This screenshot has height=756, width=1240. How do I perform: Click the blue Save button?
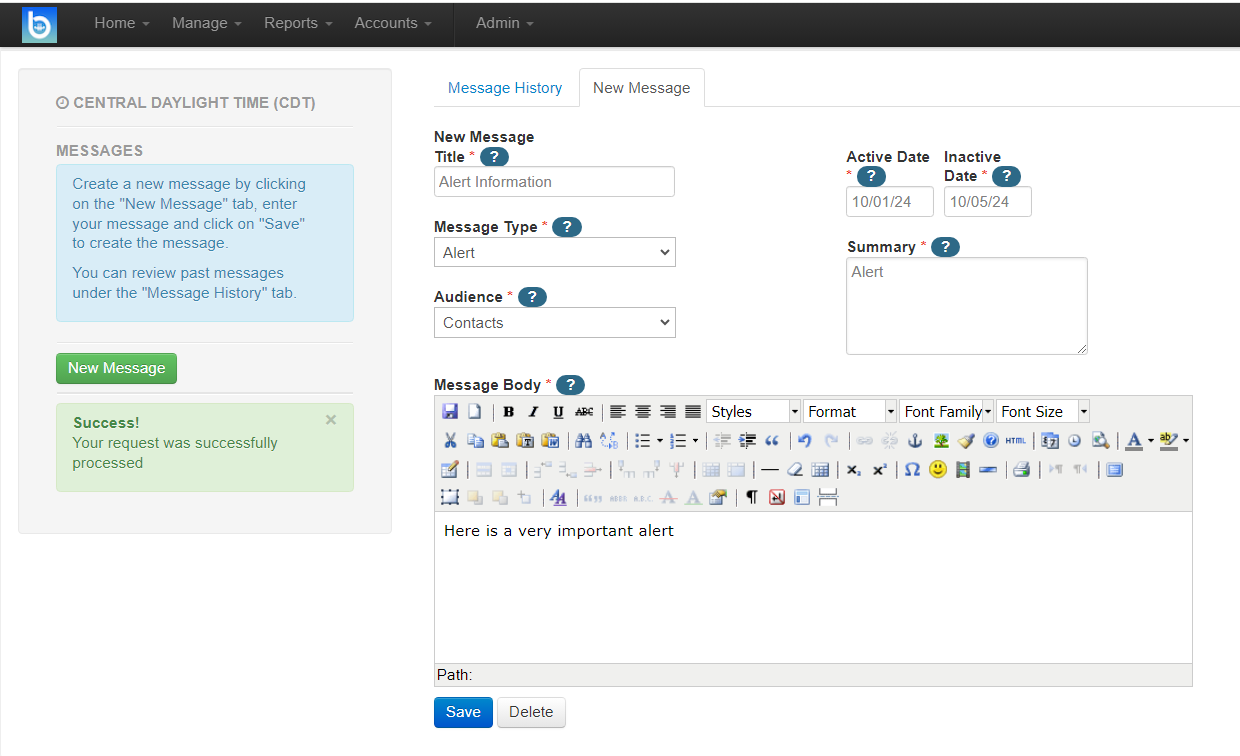tap(463, 712)
